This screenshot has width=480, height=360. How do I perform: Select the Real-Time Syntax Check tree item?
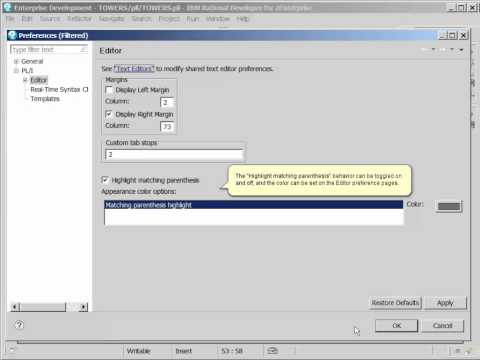pos(59,89)
